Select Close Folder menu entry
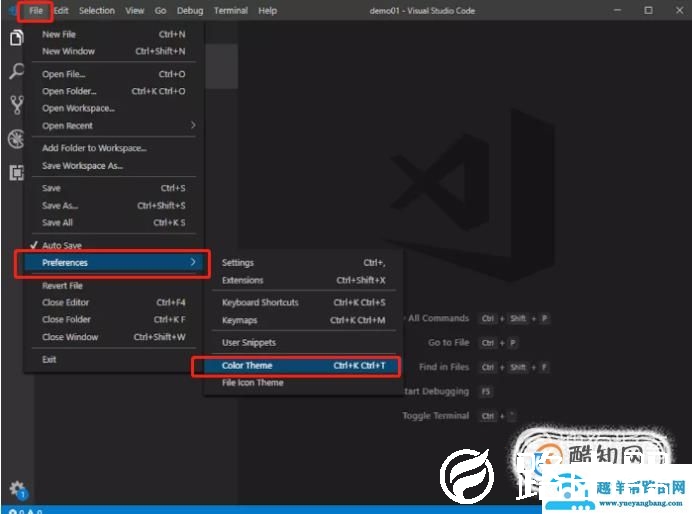This screenshot has width=692, height=514. point(114,319)
